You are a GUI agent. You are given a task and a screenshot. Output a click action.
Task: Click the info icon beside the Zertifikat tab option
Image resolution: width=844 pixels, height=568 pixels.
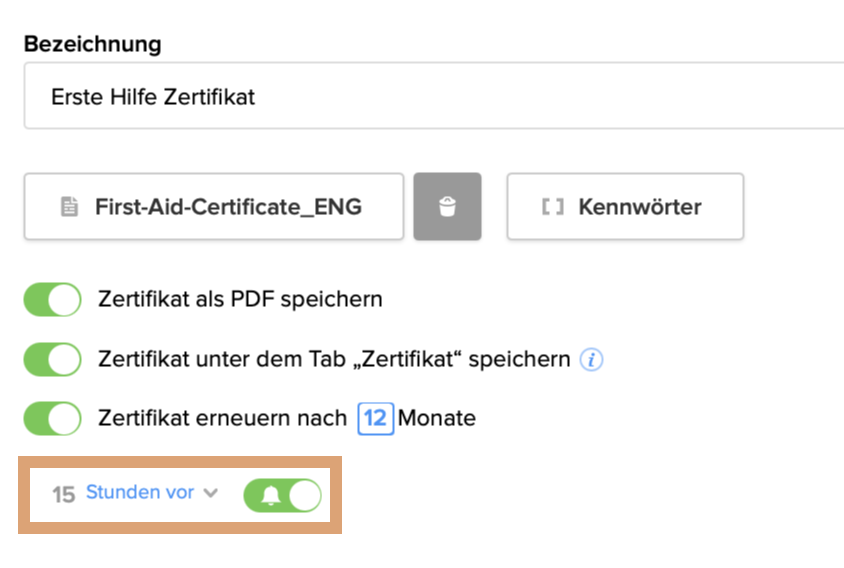tap(592, 360)
